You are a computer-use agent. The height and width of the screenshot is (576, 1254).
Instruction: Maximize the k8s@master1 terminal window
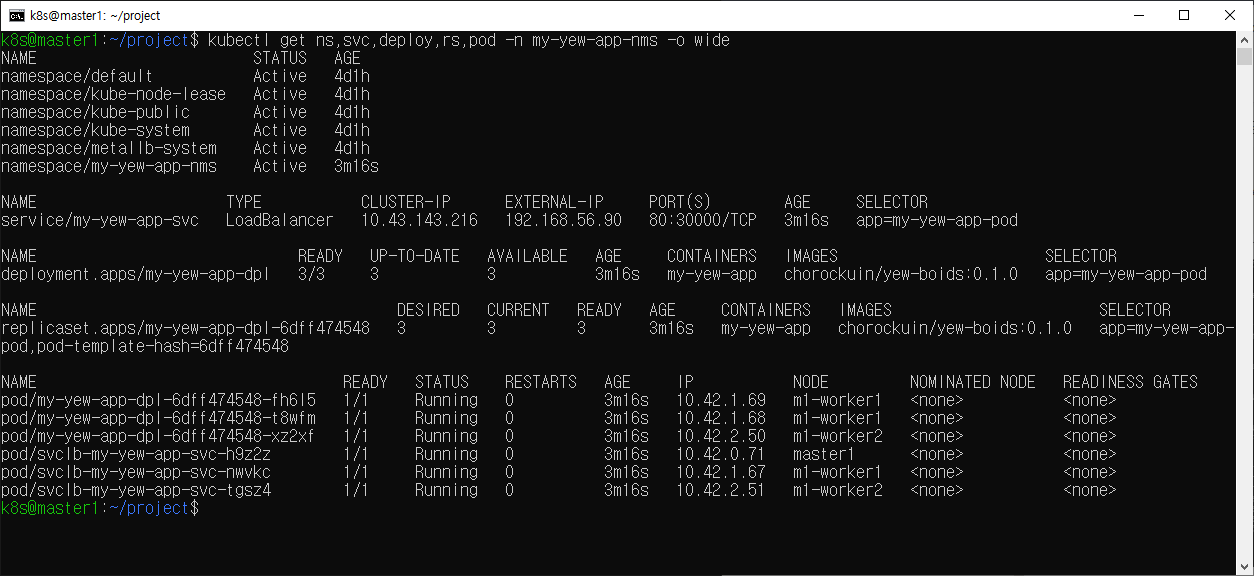pyautogui.click(x=1184, y=15)
